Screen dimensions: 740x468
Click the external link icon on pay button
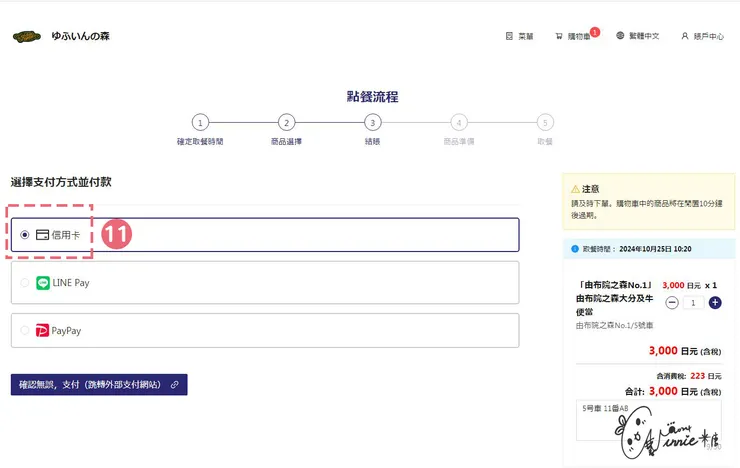[x=175, y=384]
